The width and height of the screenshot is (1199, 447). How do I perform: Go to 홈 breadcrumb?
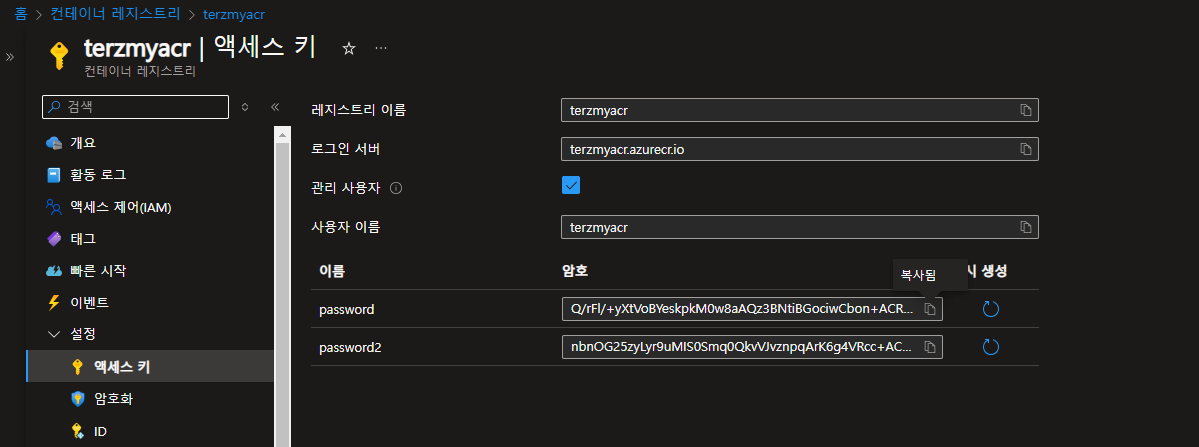pyautogui.click(x=21, y=14)
